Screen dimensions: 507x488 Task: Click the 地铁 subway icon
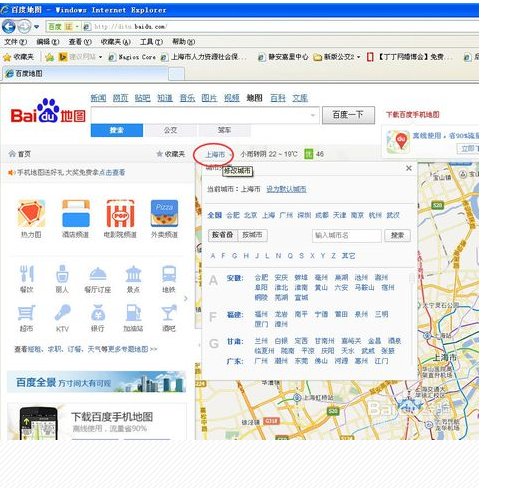169,274
